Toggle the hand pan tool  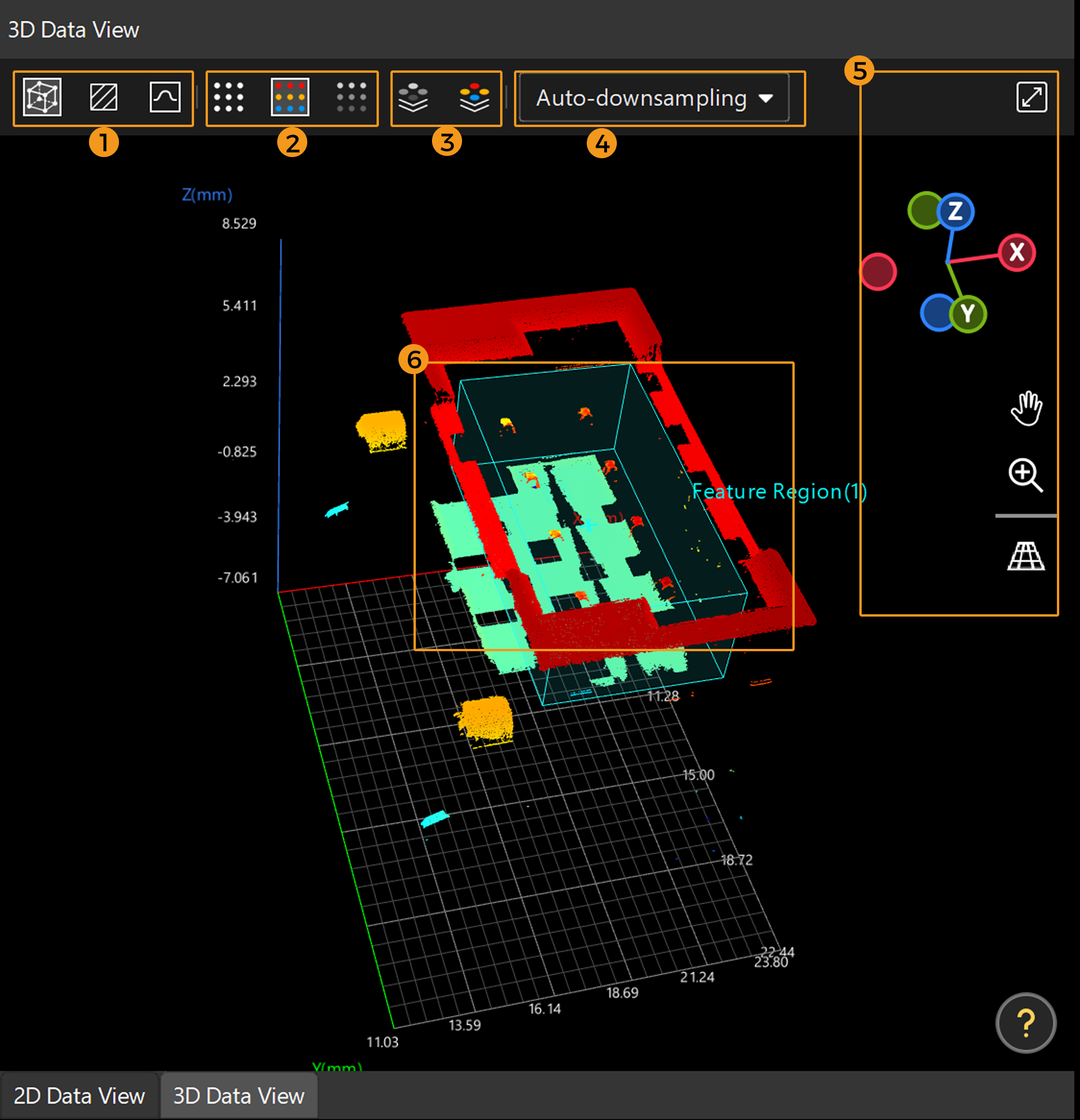point(1027,407)
